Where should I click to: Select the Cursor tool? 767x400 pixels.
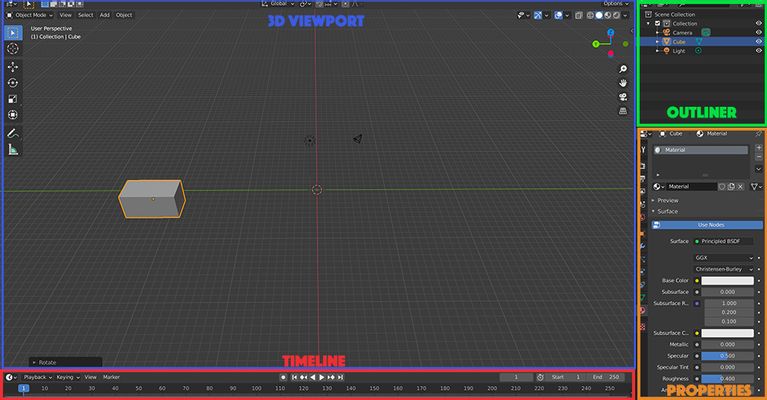(x=13, y=48)
